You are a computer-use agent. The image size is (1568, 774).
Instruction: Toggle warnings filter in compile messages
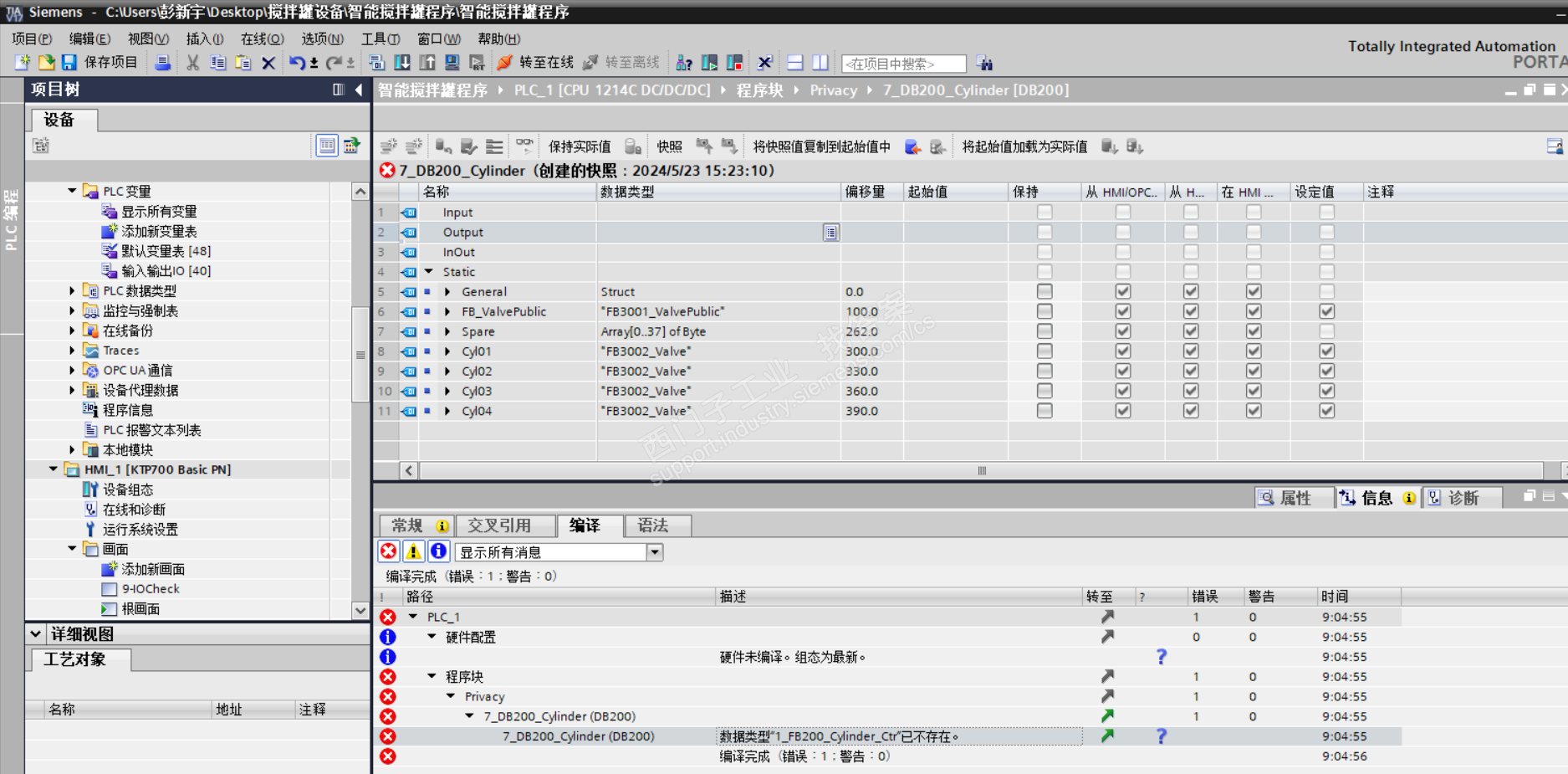[413, 551]
